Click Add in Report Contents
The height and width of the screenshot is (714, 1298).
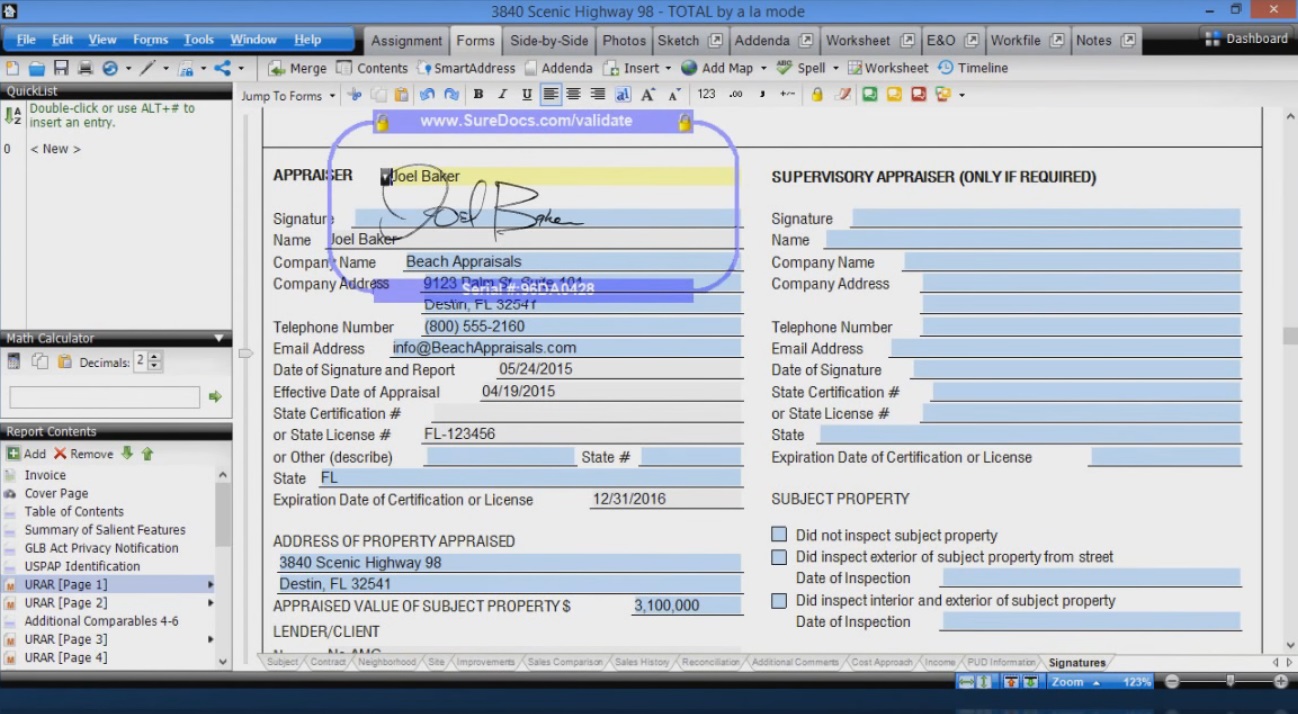26,453
